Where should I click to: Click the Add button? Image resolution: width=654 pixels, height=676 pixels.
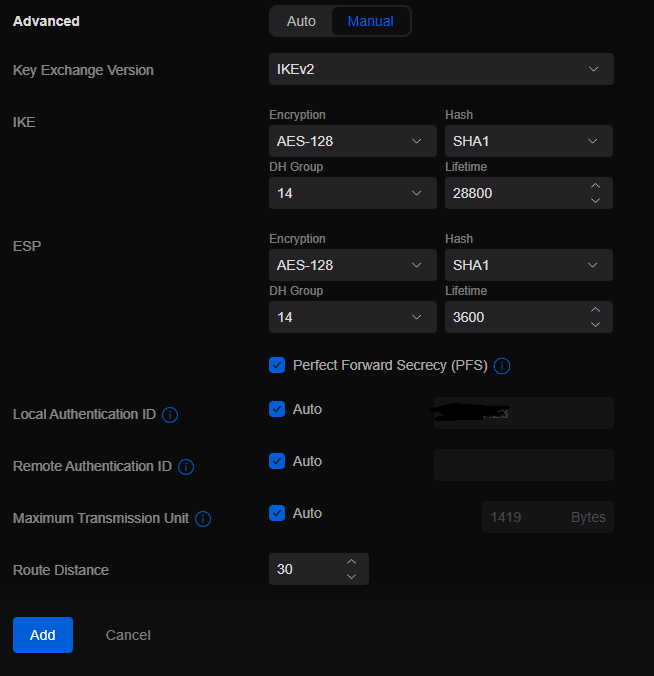tap(43, 635)
